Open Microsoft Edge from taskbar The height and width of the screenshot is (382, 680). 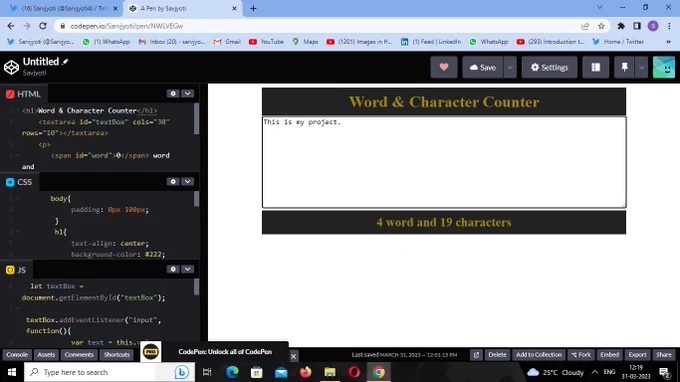click(x=232, y=372)
